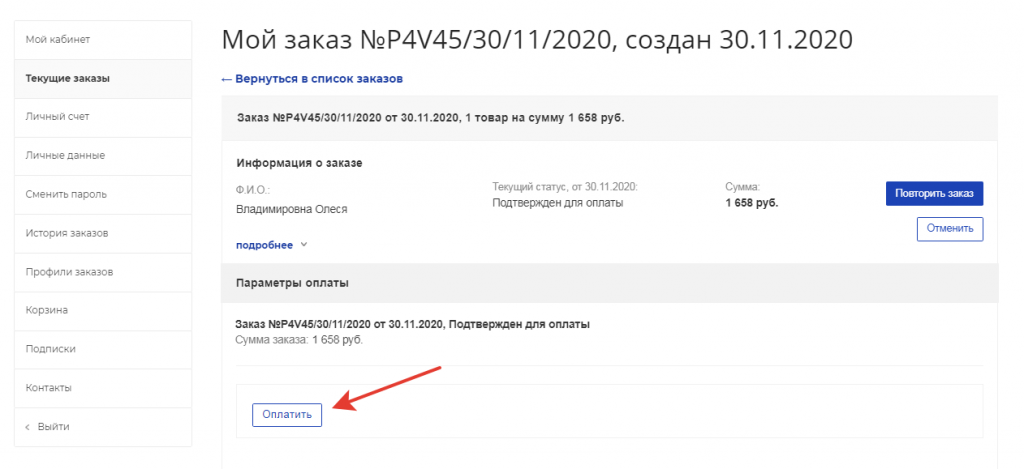Viewport: 1024px width, 469px height.
Task: Open Сменить пароль page
Action: 103,195
